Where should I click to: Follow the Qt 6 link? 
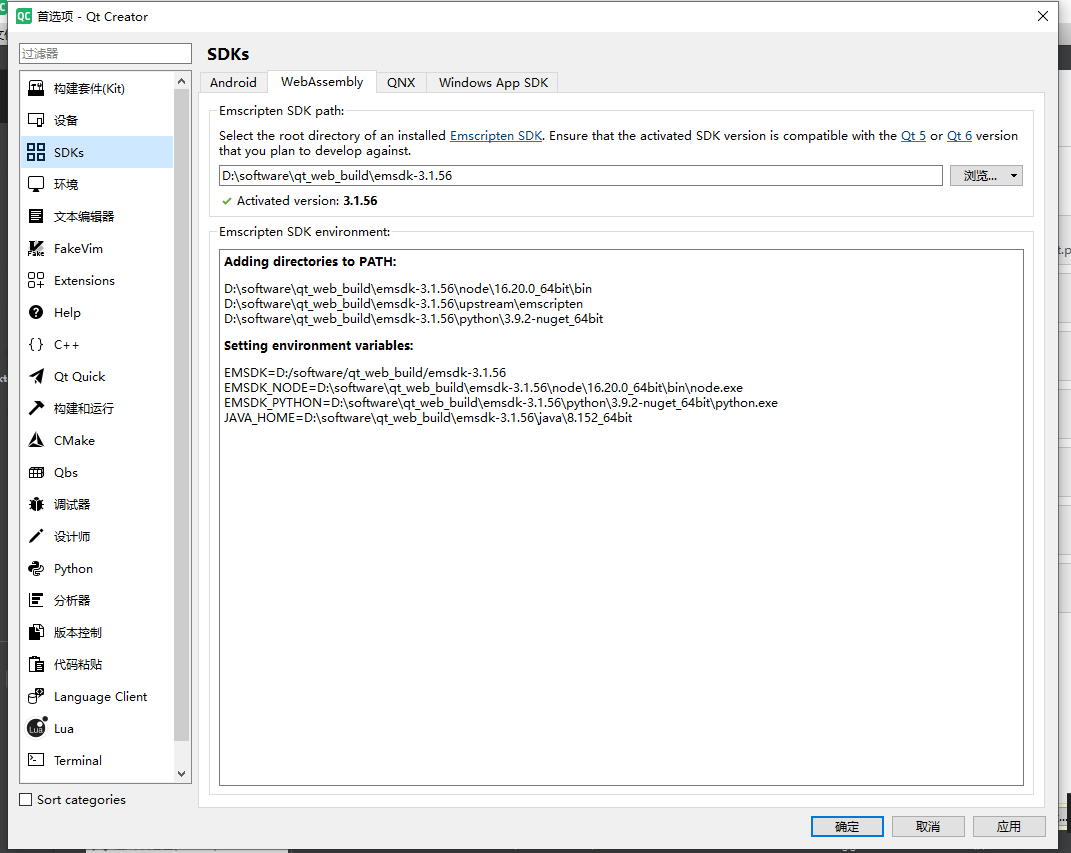point(959,136)
